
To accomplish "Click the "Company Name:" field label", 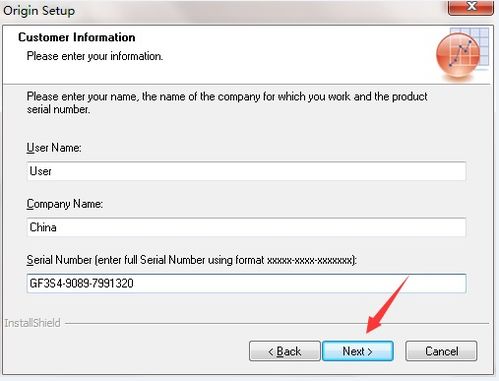I will pyautogui.click(x=65, y=204).
